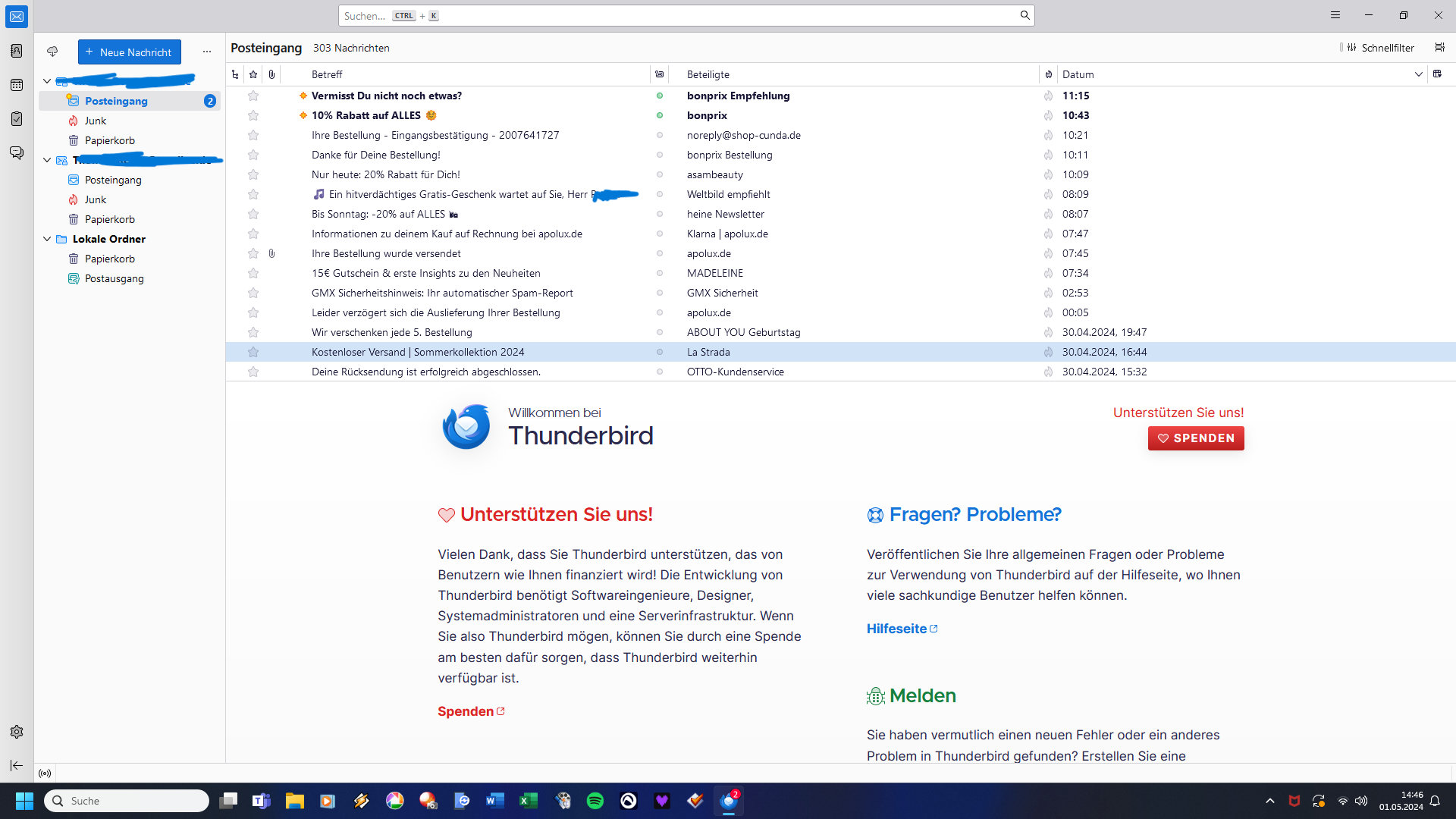The width and height of the screenshot is (1456, 819).
Task: Open the Chat space icon
Action: point(17,152)
